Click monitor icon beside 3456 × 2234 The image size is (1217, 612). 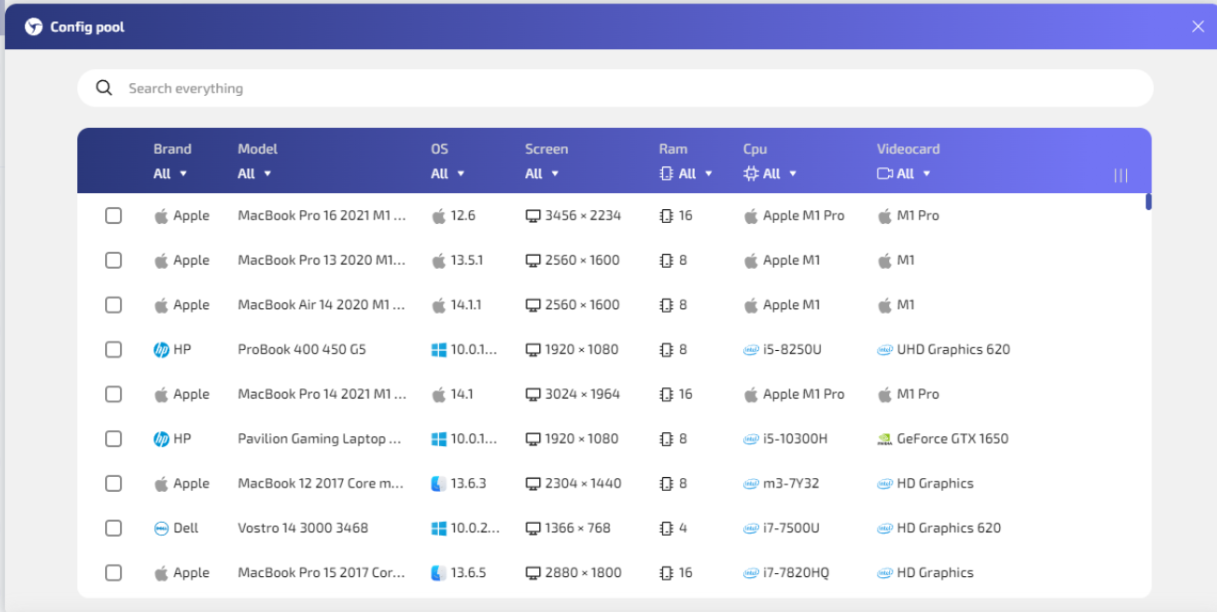[533, 216]
